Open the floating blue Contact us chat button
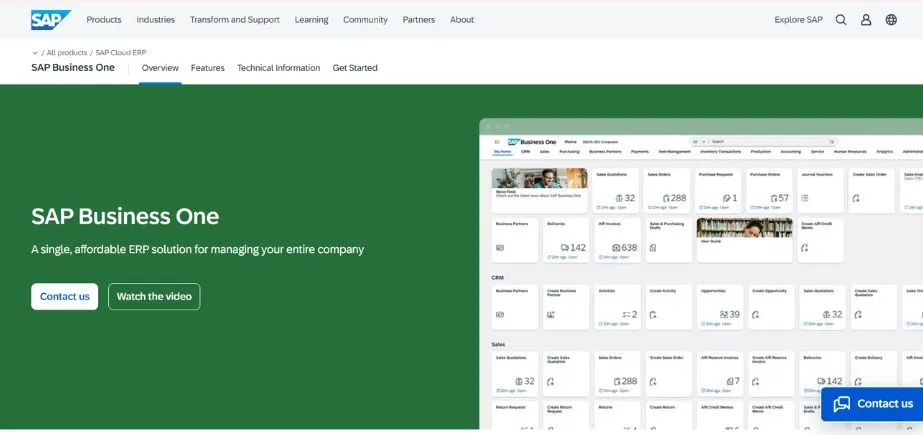This screenshot has height=435, width=923. (x=873, y=404)
